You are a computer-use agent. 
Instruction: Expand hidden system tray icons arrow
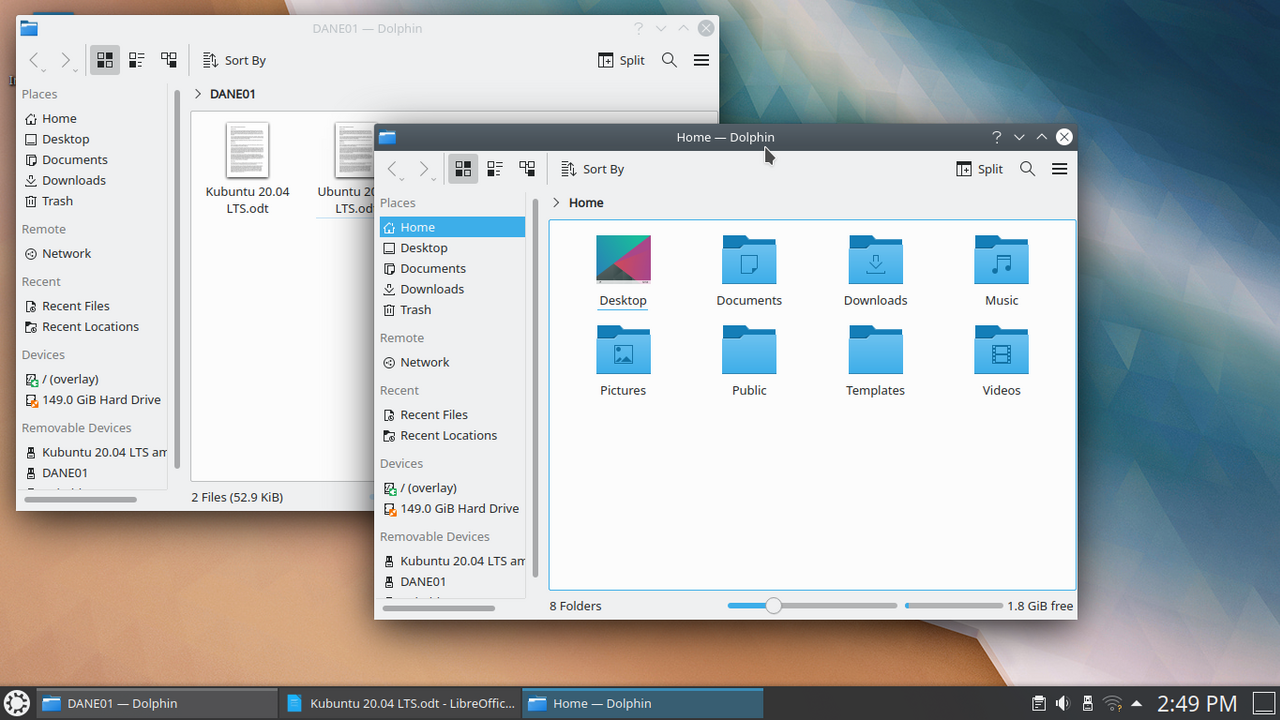click(1137, 703)
